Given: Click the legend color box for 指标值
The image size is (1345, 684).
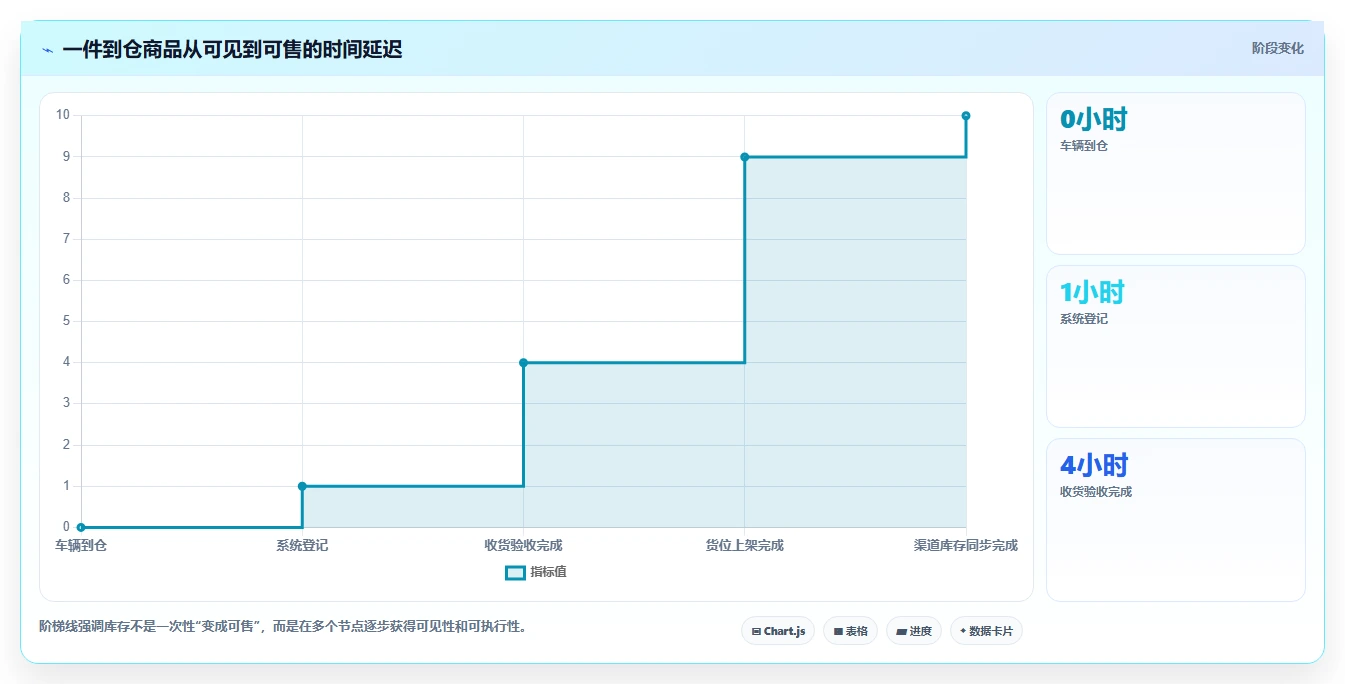Looking at the screenshot, I should click(515, 573).
